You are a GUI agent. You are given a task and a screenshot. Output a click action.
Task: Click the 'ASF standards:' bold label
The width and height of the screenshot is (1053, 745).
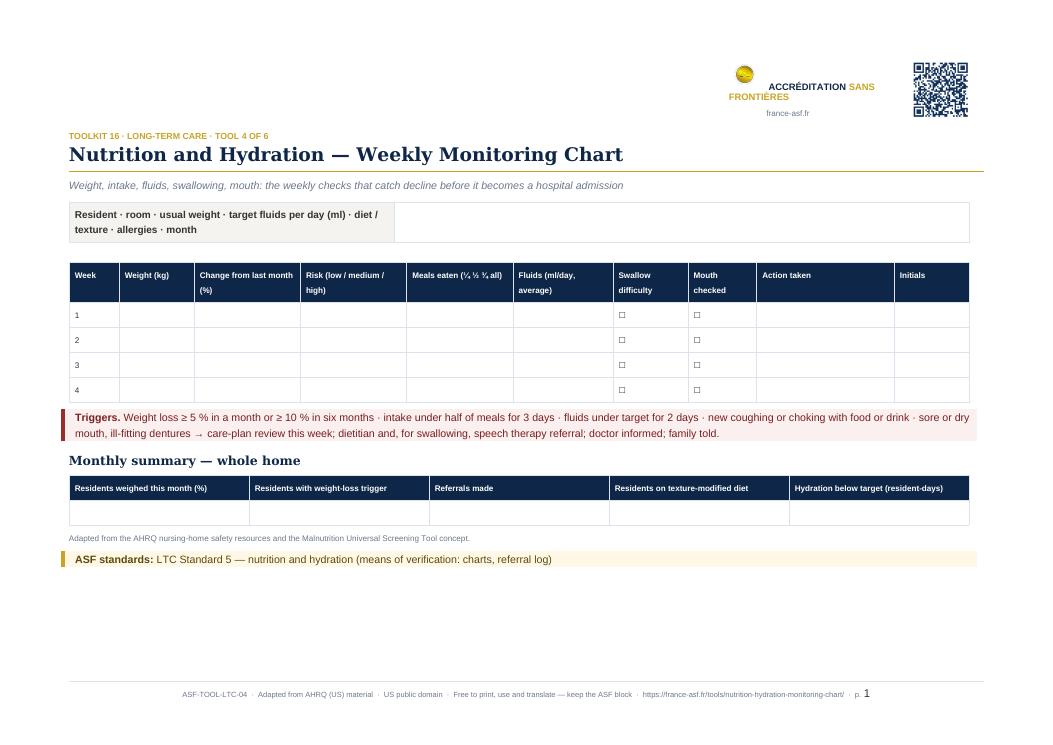[x=114, y=560]
